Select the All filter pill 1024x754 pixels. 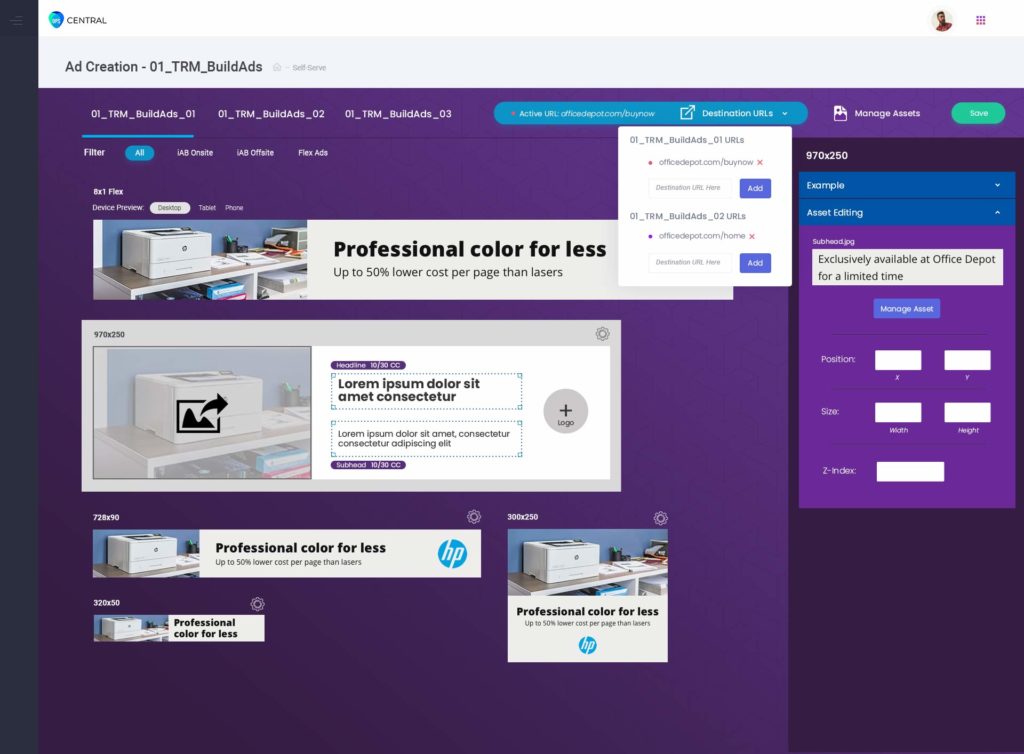[x=139, y=153]
